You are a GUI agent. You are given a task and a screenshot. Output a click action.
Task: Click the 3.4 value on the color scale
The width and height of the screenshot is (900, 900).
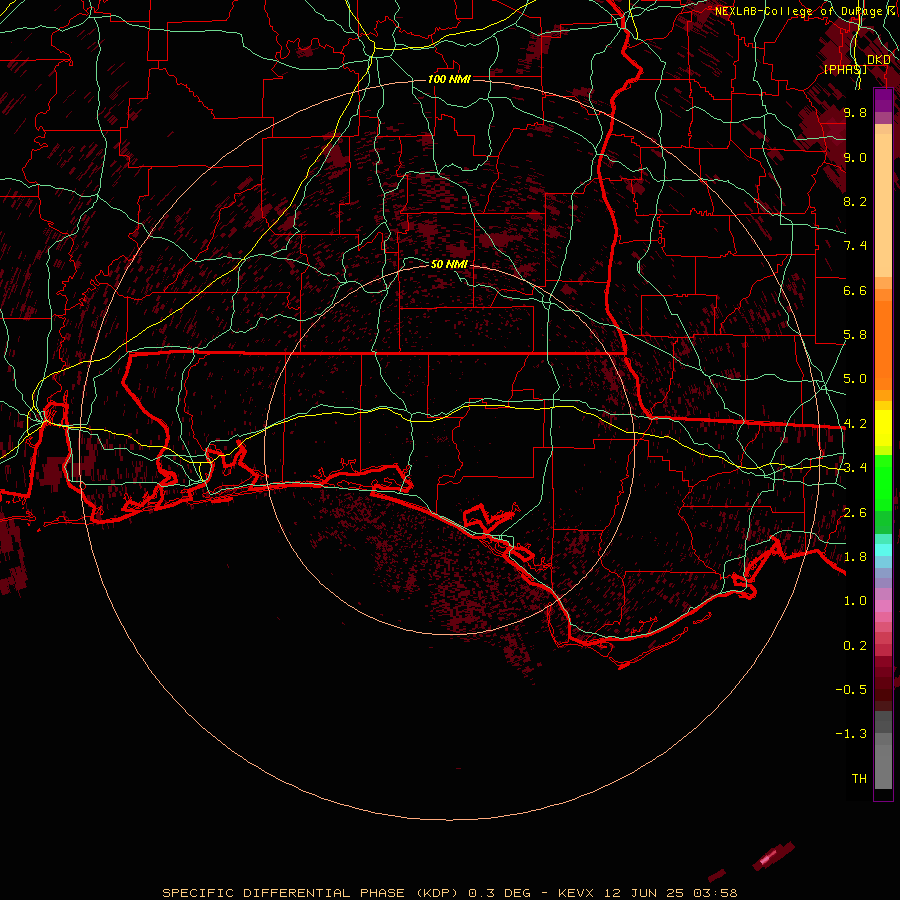855,468
